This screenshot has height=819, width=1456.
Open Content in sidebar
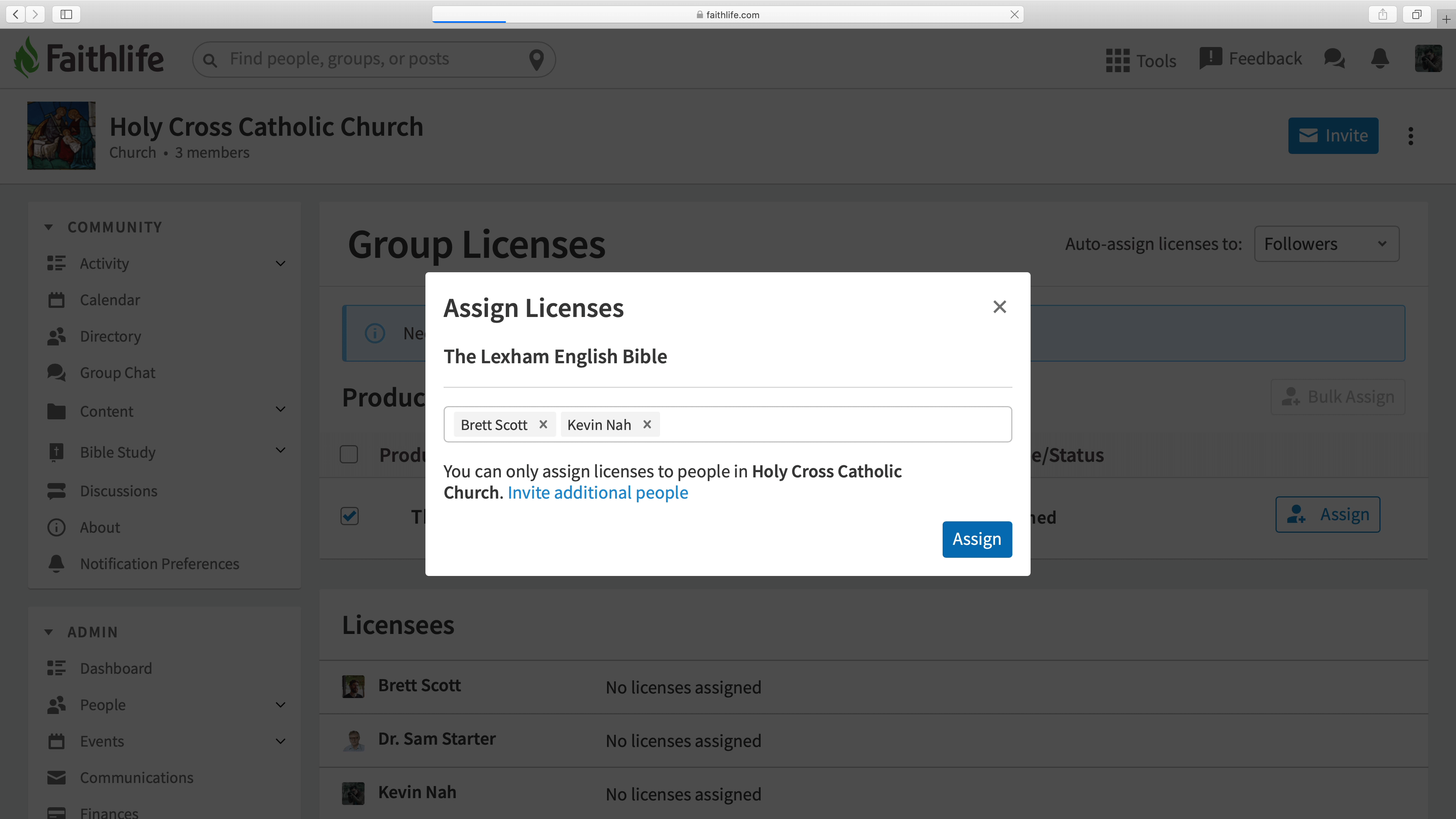[106, 411]
